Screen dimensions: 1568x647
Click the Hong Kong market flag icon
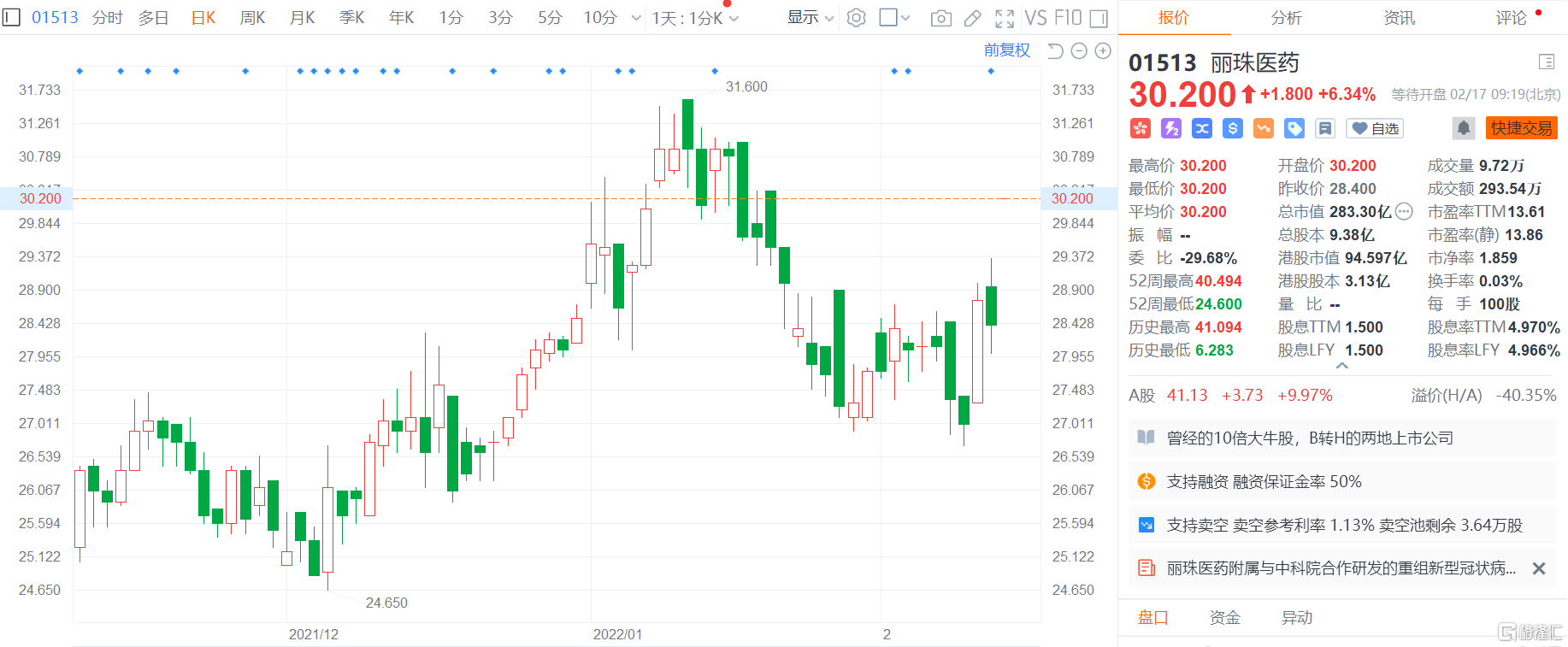point(1141,128)
